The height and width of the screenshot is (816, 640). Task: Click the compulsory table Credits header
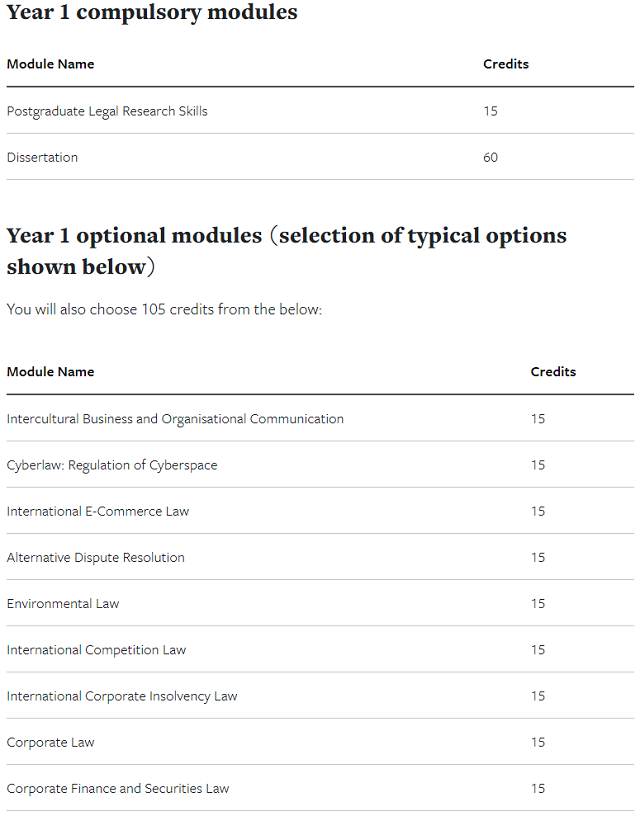[506, 64]
